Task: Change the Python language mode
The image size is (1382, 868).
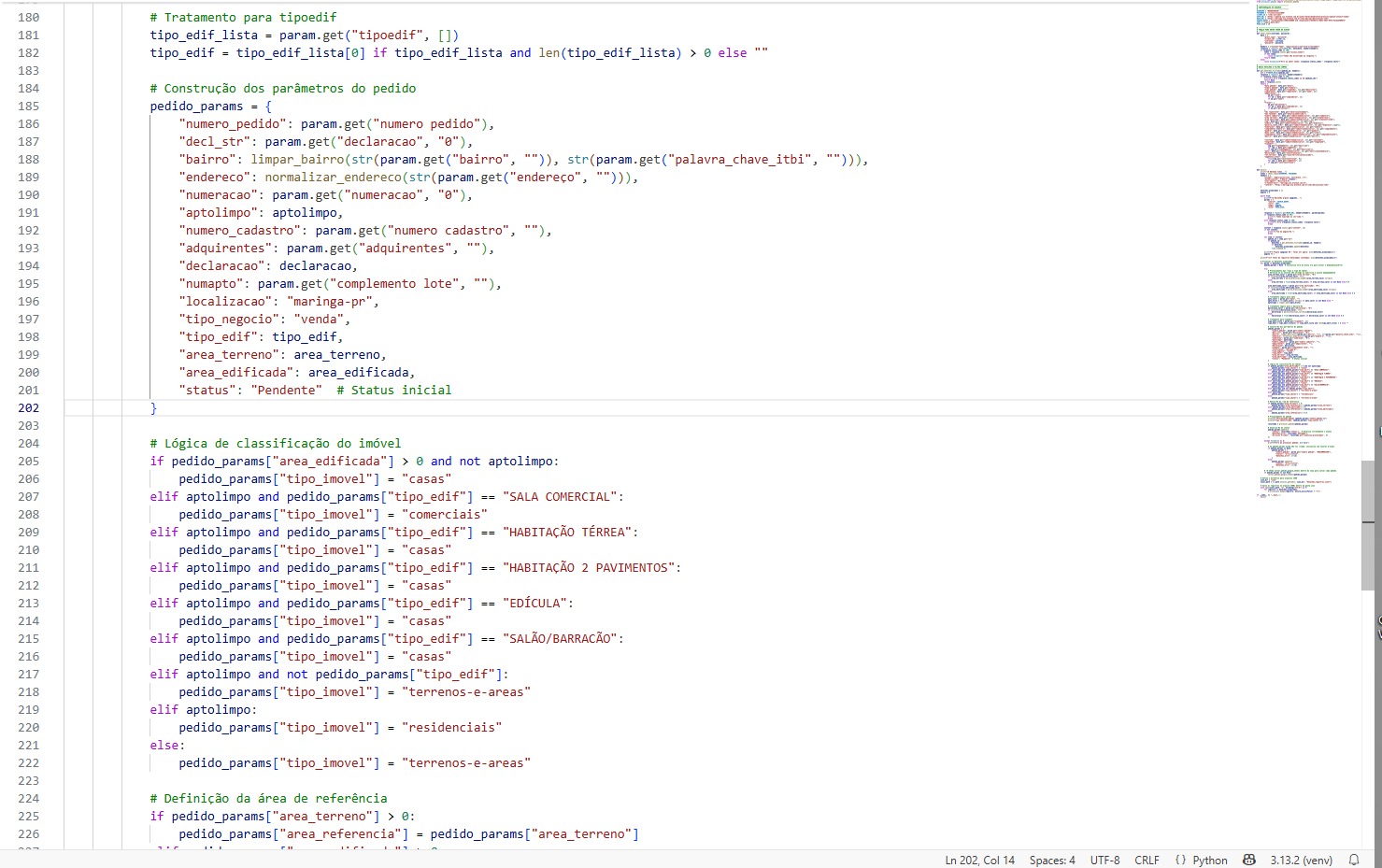Action: click(1209, 860)
